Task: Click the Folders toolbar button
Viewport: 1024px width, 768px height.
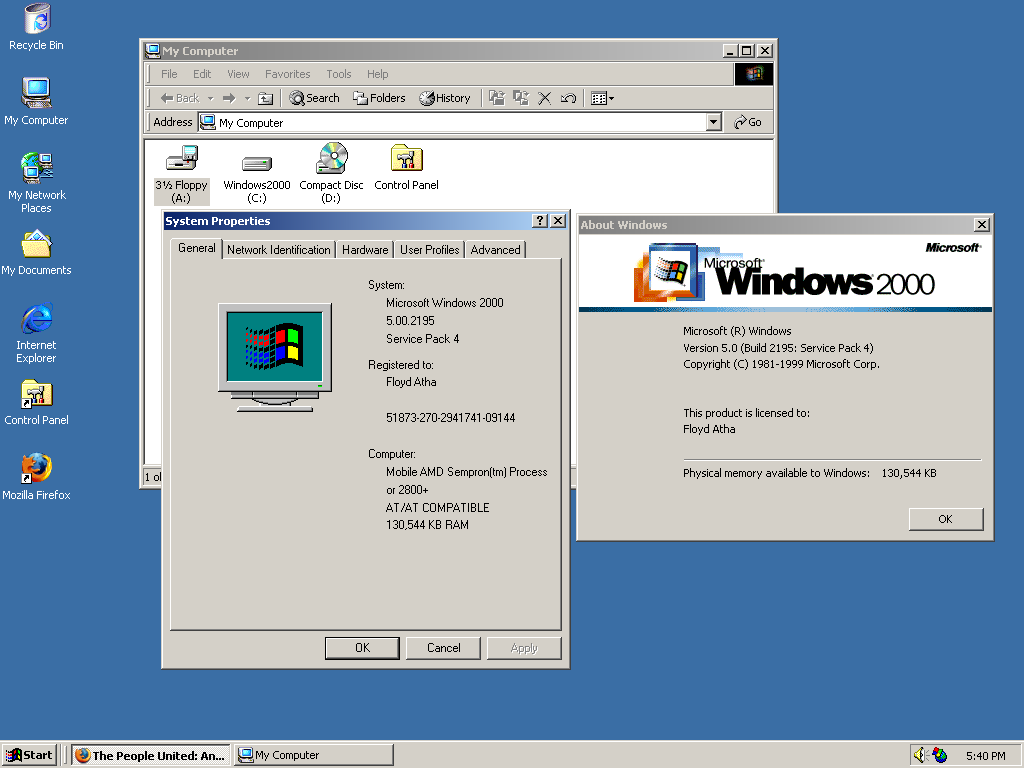Action: tap(379, 98)
